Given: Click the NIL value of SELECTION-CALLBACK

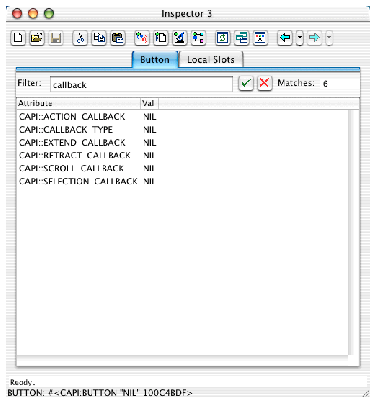Looking at the screenshot, I should point(149,181).
